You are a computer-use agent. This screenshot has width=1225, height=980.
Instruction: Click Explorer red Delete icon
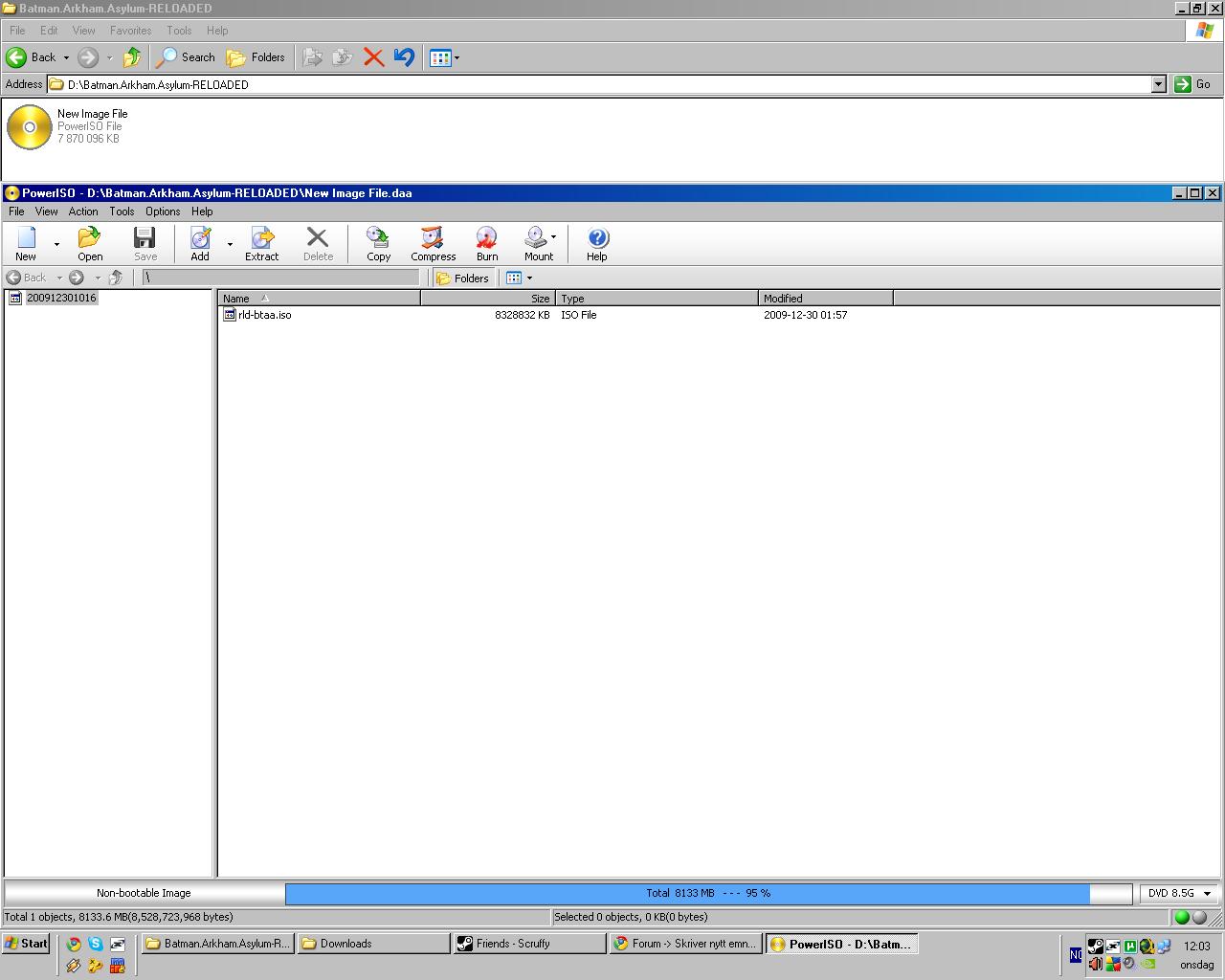[373, 57]
